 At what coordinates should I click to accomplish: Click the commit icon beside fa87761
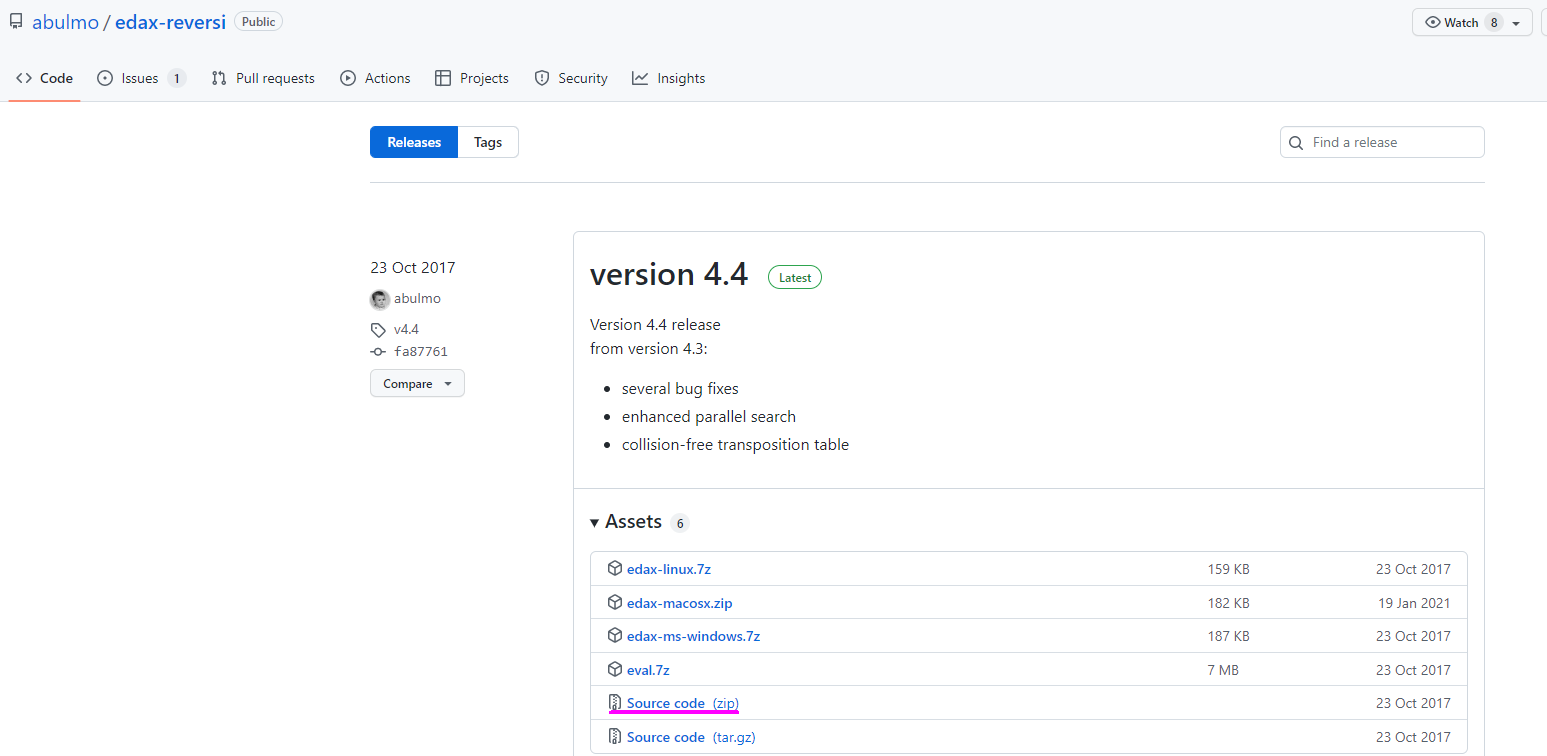(x=378, y=352)
